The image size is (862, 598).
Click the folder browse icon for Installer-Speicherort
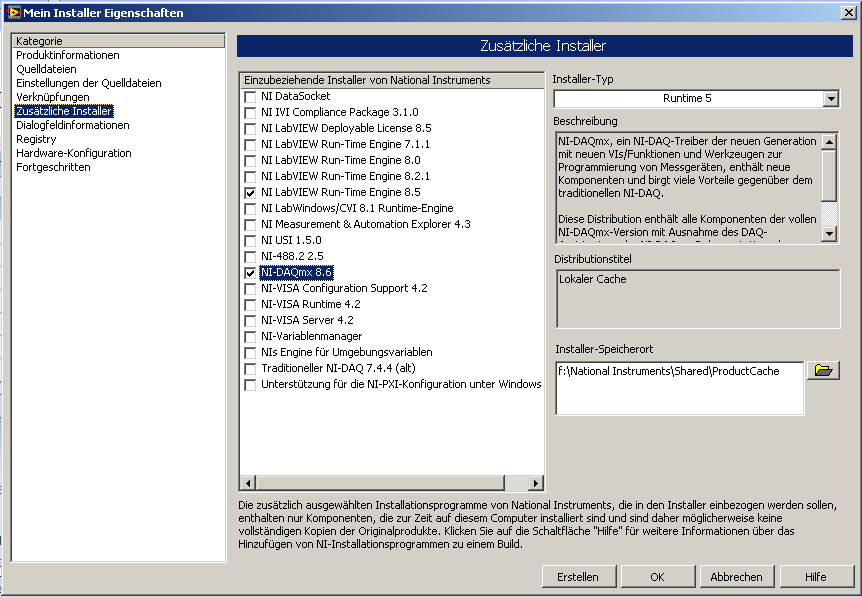[823, 370]
